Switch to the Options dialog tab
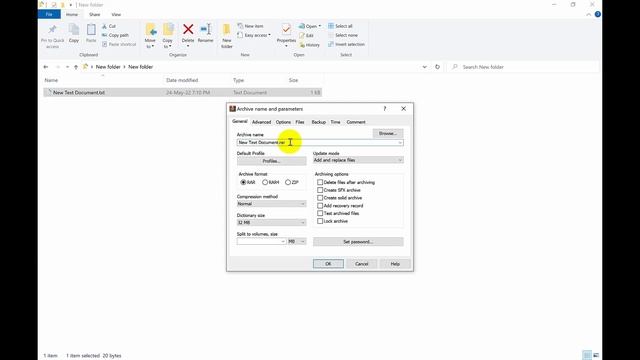Image resolution: width=640 pixels, height=360 pixels. pos(283,122)
